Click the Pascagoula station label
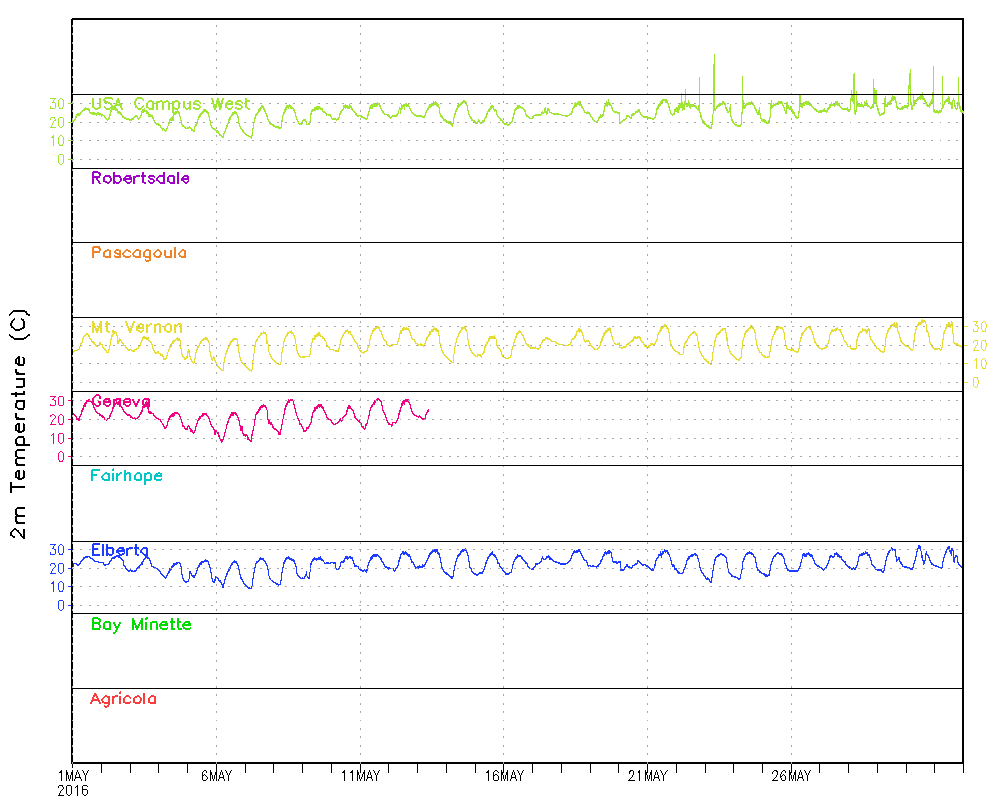Image resolution: width=1000 pixels, height=800 pixels. pyautogui.click(x=138, y=253)
